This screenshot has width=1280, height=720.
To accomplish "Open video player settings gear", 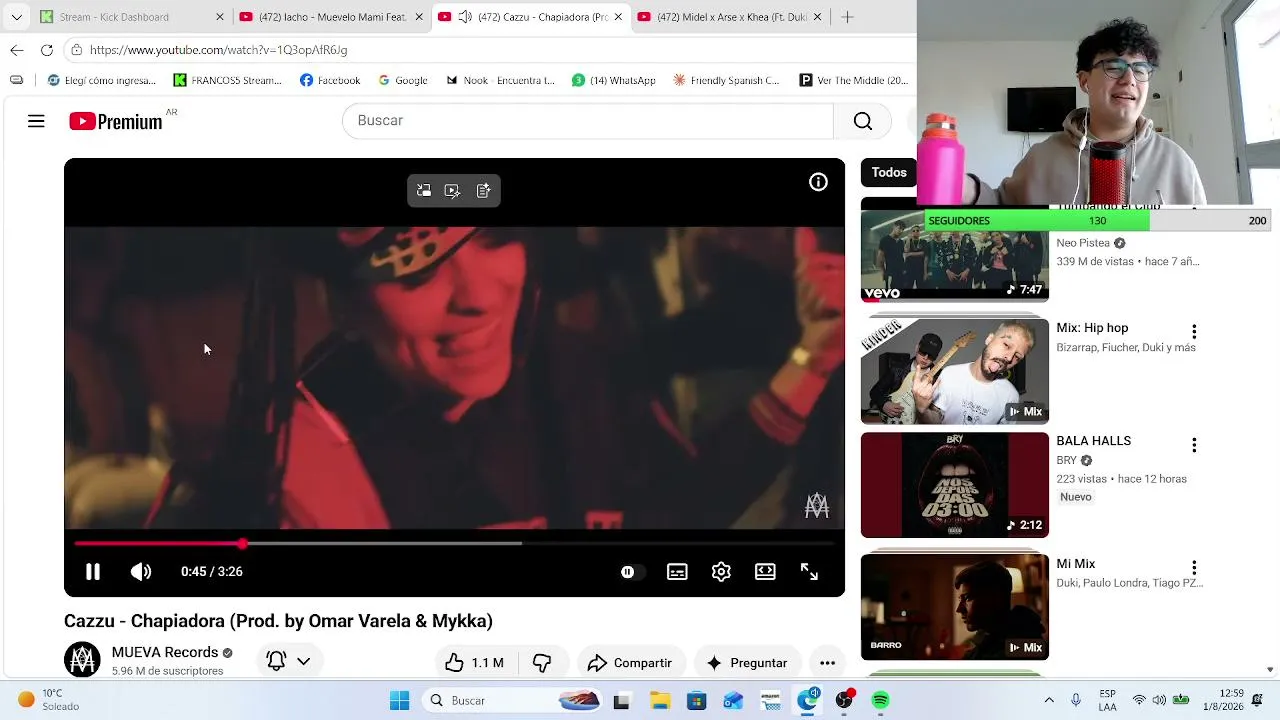I will click(721, 572).
